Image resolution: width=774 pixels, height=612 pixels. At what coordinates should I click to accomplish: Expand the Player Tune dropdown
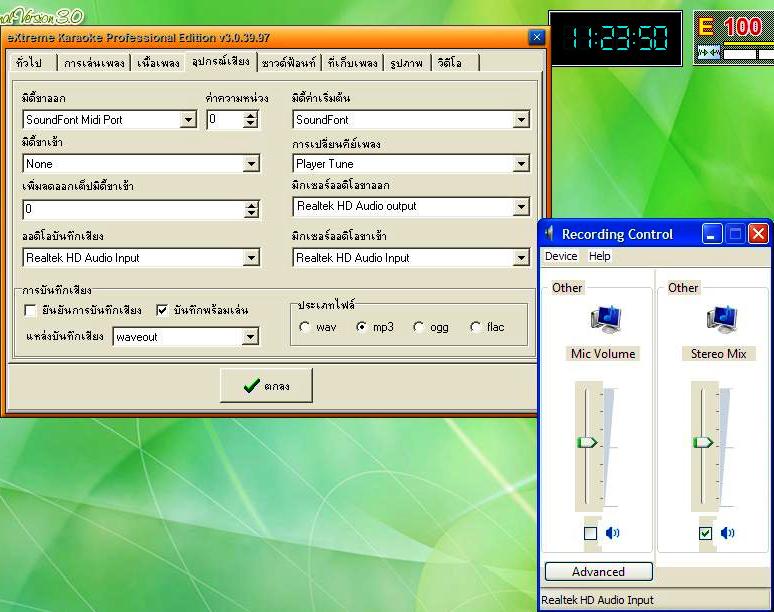point(521,163)
